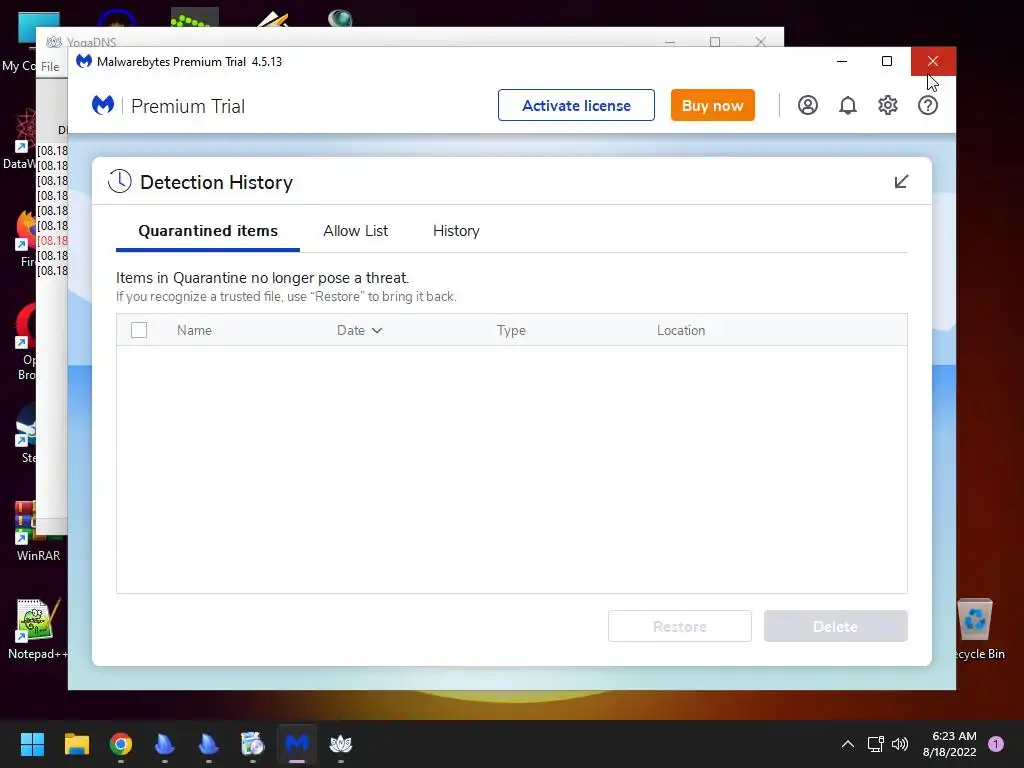Open the help question mark icon

(927, 105)
